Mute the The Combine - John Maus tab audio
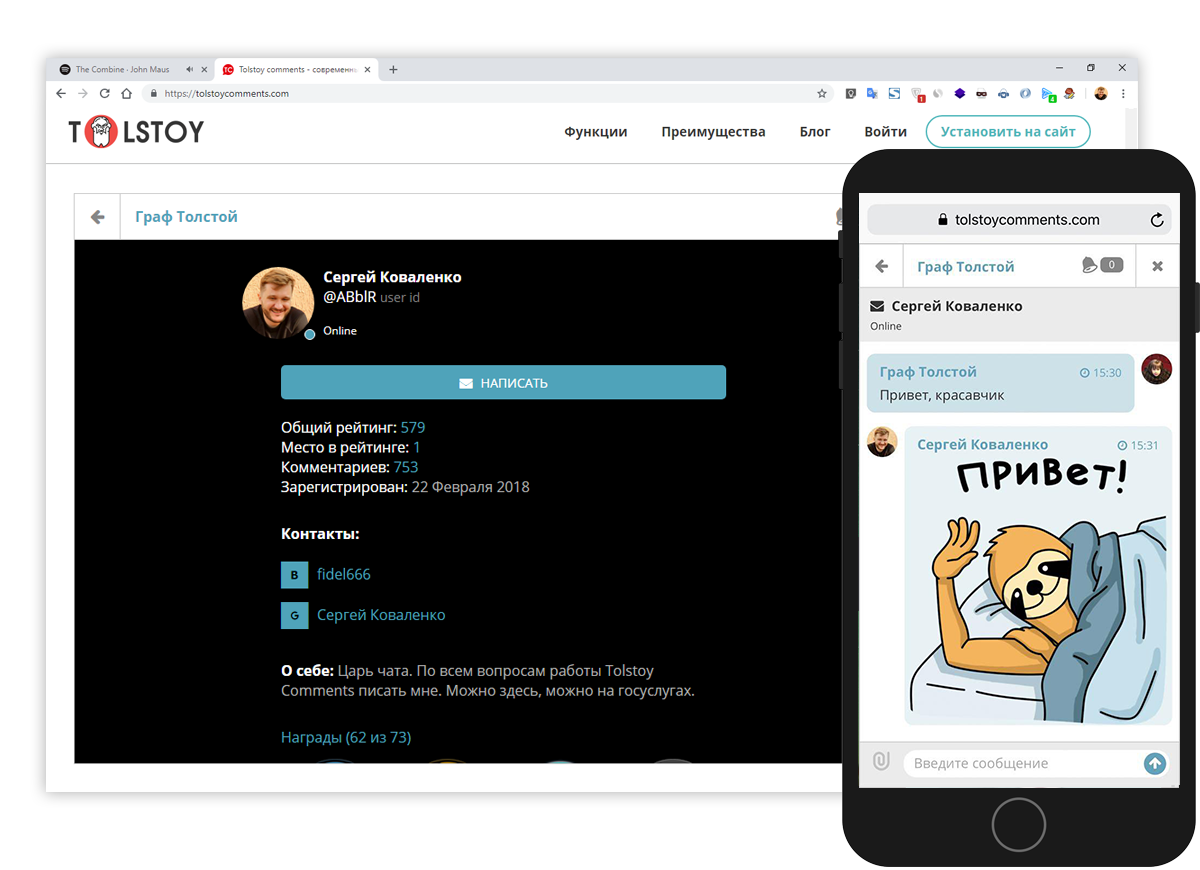 tap(190, 69)
